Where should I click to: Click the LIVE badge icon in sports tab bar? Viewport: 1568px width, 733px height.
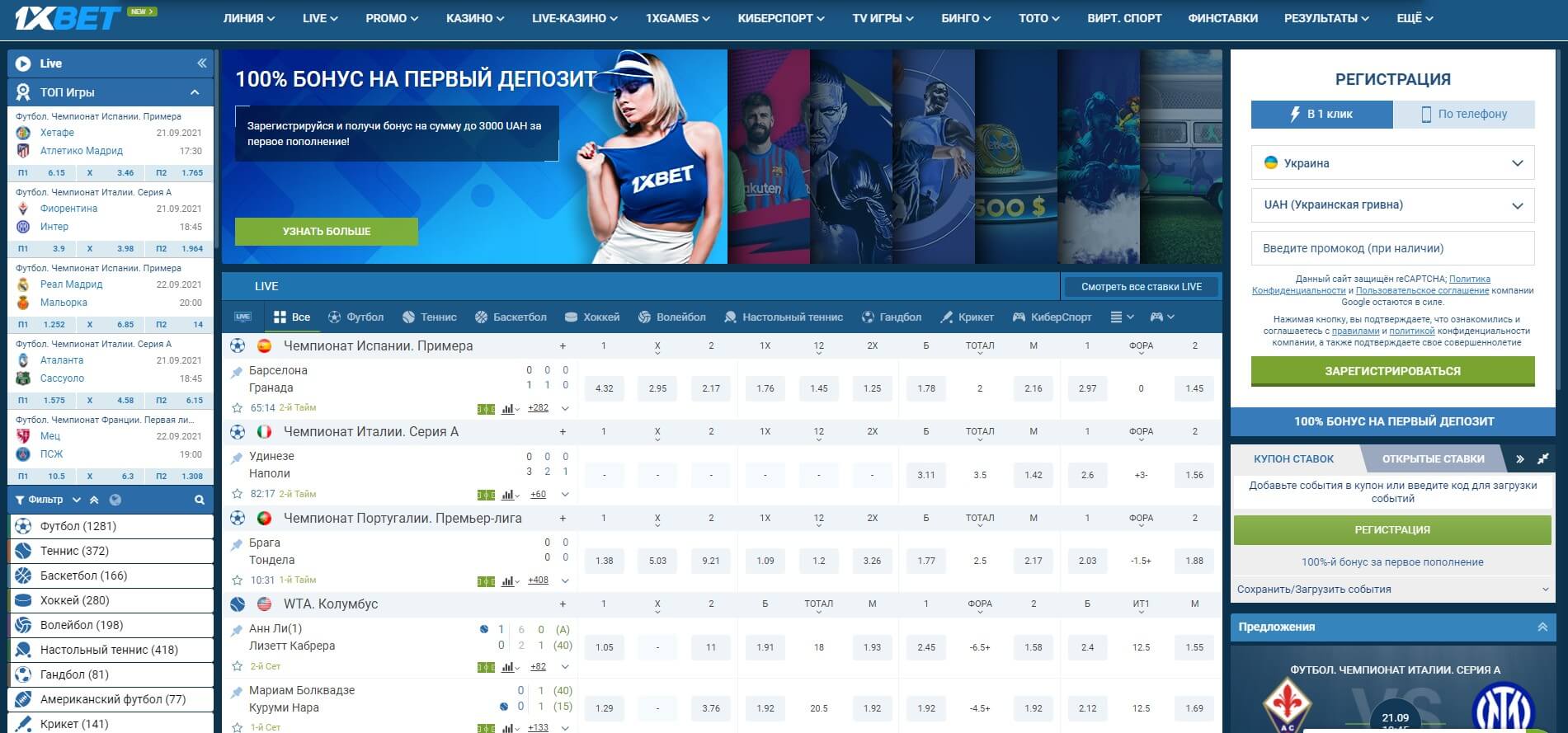coord(242,317)
